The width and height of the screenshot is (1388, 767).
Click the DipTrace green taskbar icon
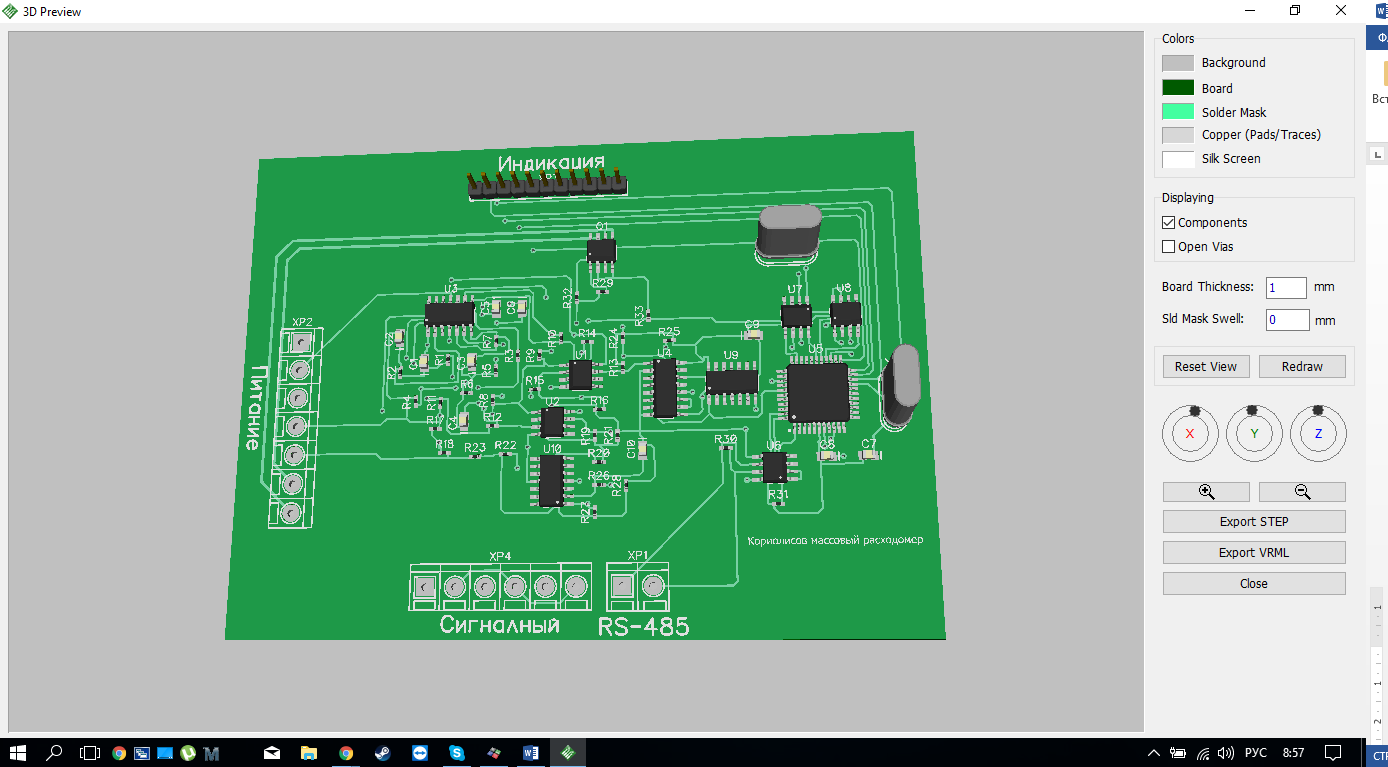567,753
